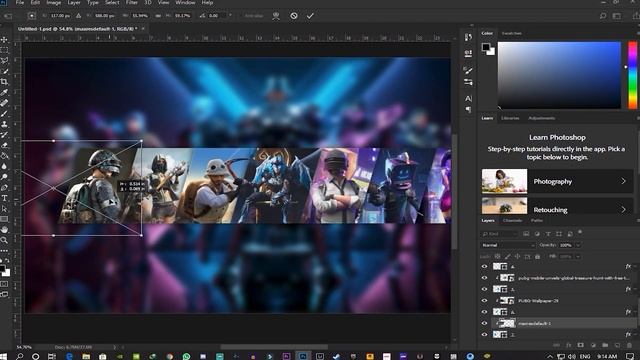This screenshot has height=360, width=640.
Task: Close the Untitled-1.psd document tab
Action: pos(143,29)
